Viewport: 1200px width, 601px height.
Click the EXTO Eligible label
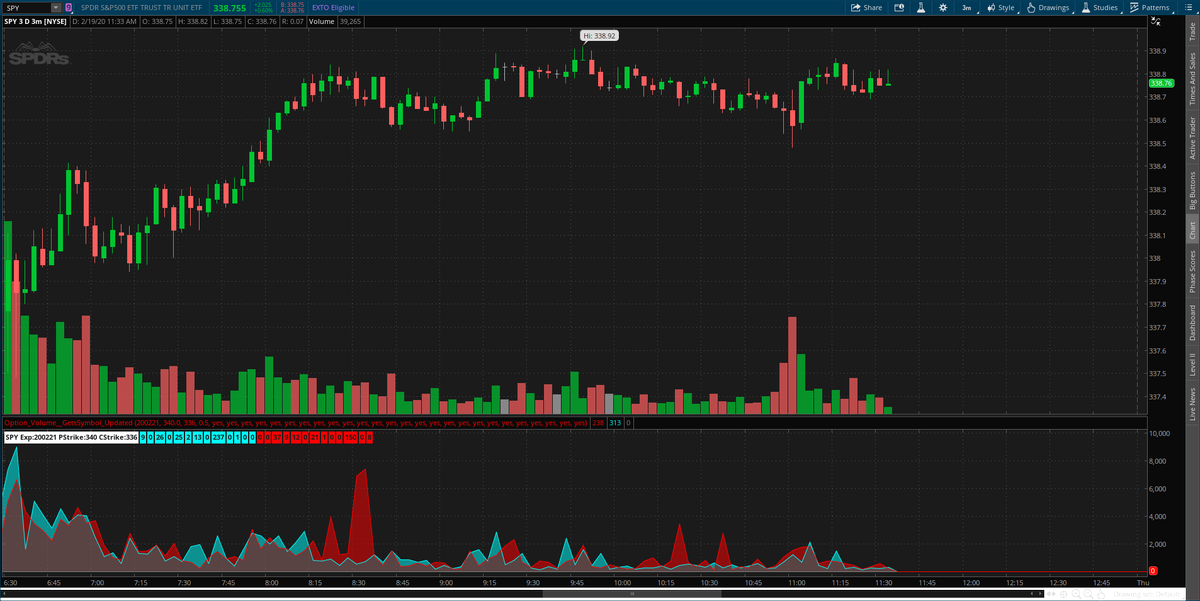(x=333, y=7)
